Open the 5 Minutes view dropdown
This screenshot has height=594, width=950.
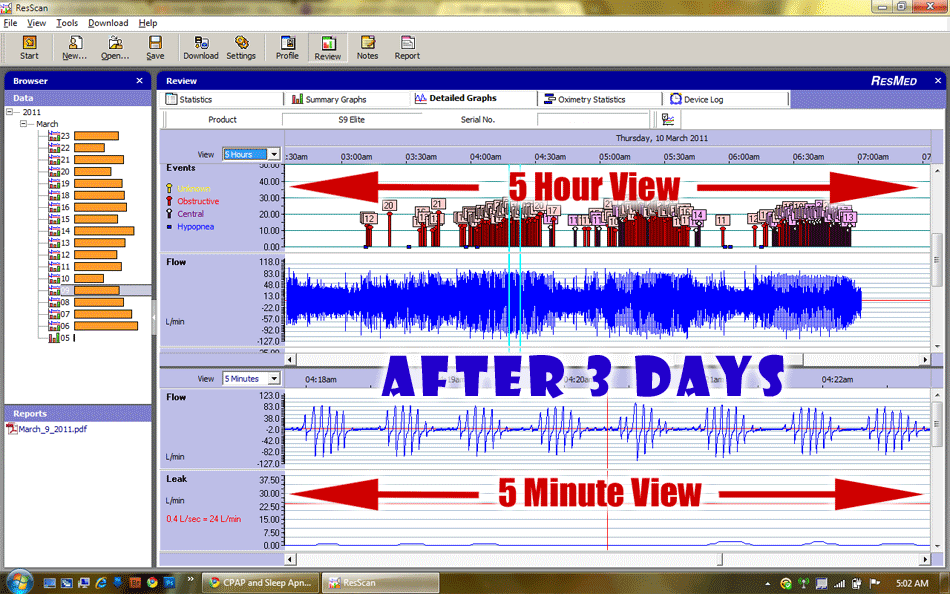point(273,379)
